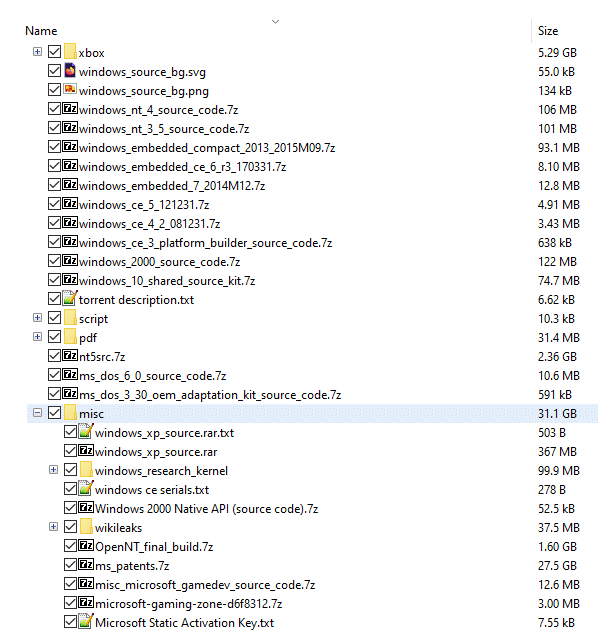Click the script folder icon
Viewport: 598px width, 644px height.
[70, 318]
